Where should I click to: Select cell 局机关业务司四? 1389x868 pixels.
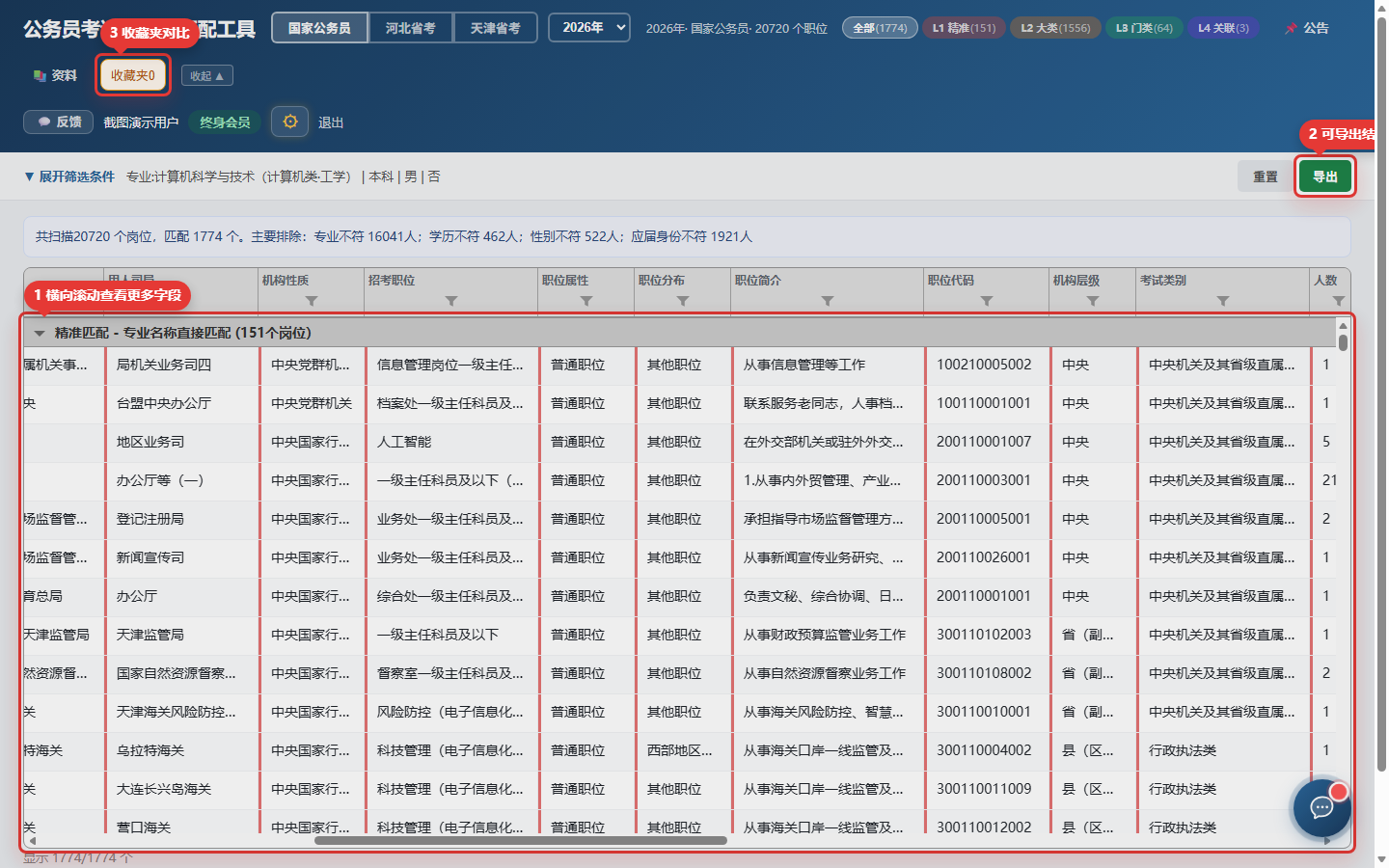click(x=181, y=365)
